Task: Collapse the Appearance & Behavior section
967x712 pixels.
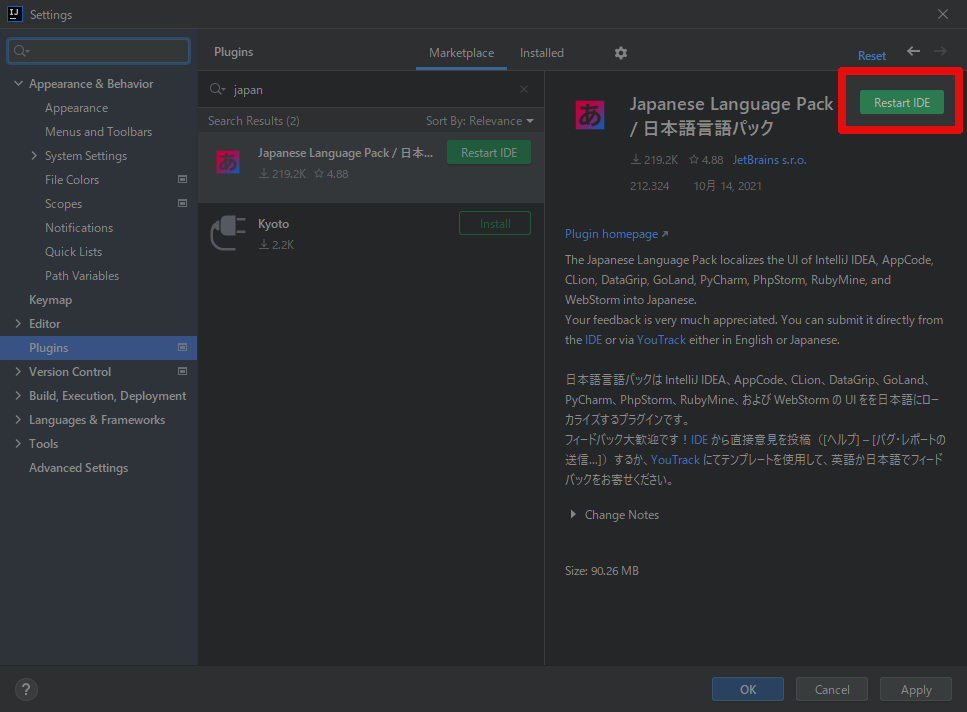Action: (18, 83)
